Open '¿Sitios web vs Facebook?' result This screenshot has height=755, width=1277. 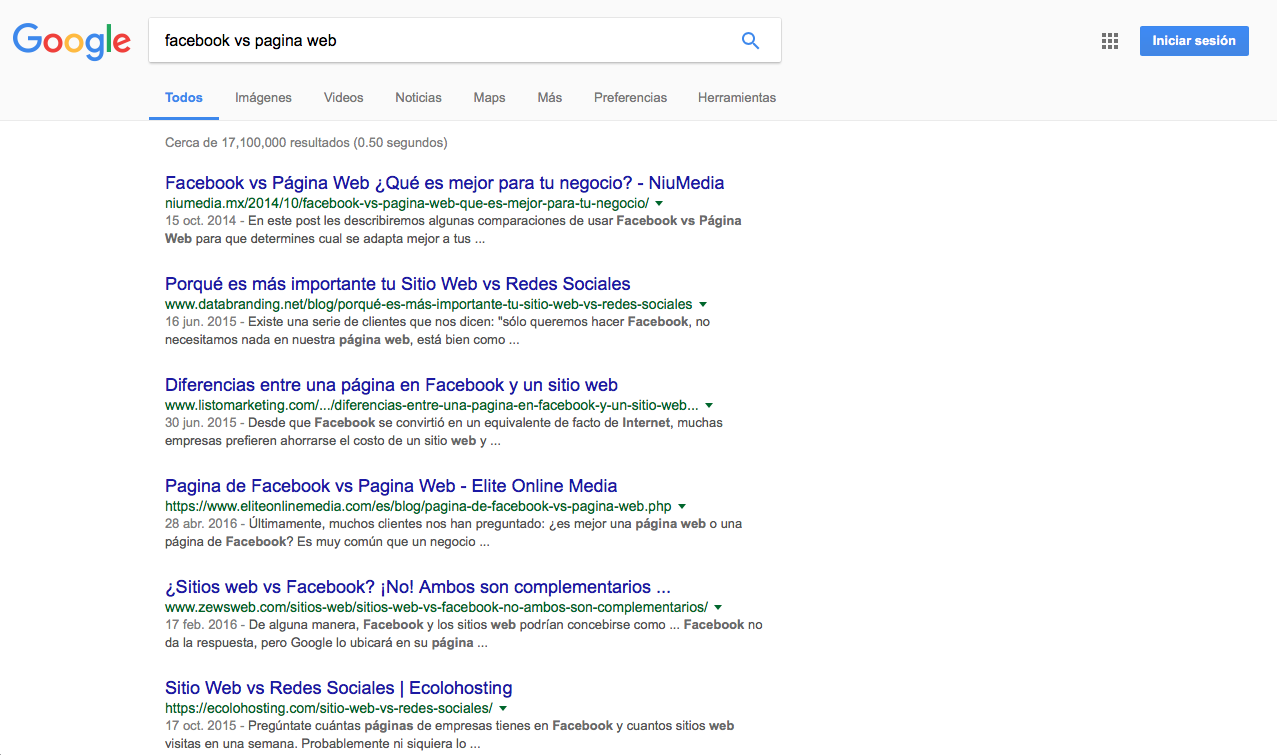[x=417, y=587]
